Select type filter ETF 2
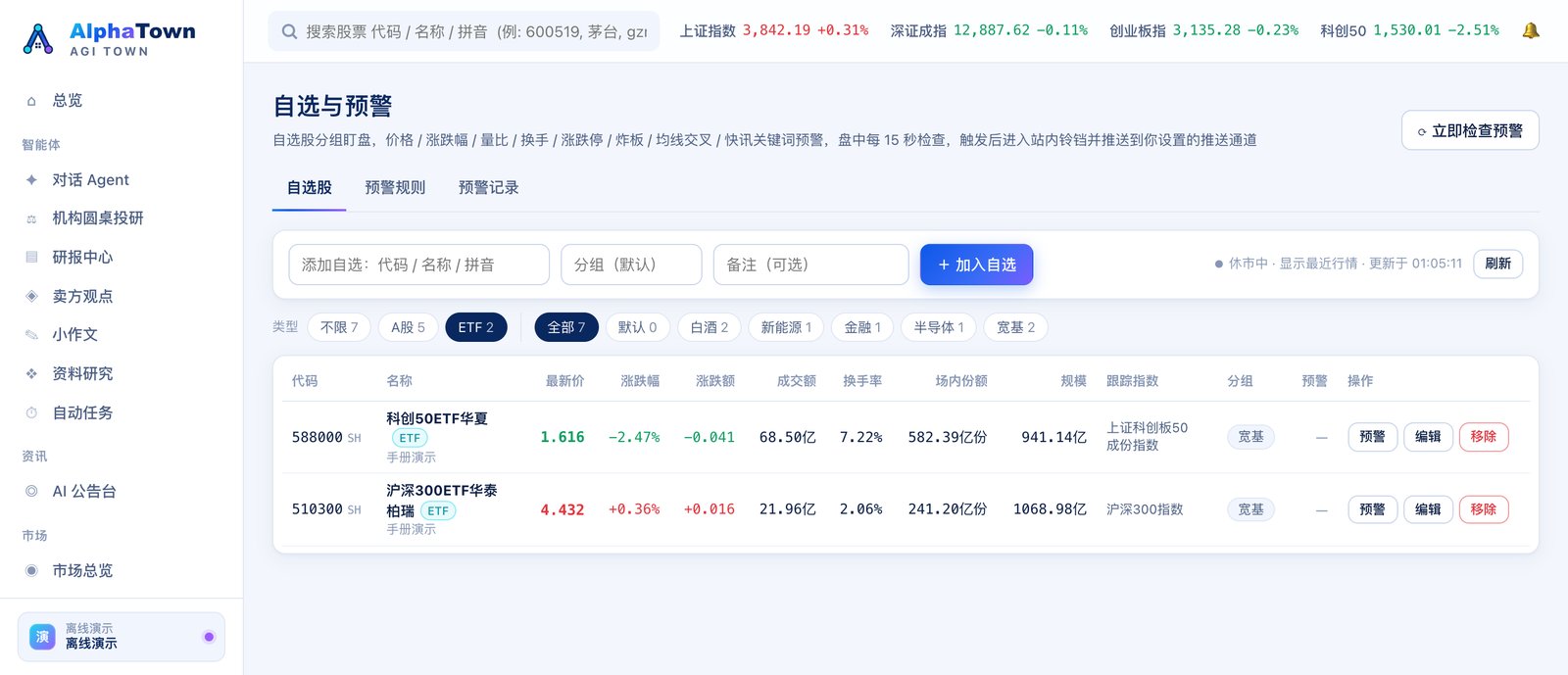Viewport: 1568px width, 675px height. coord(475,327)
